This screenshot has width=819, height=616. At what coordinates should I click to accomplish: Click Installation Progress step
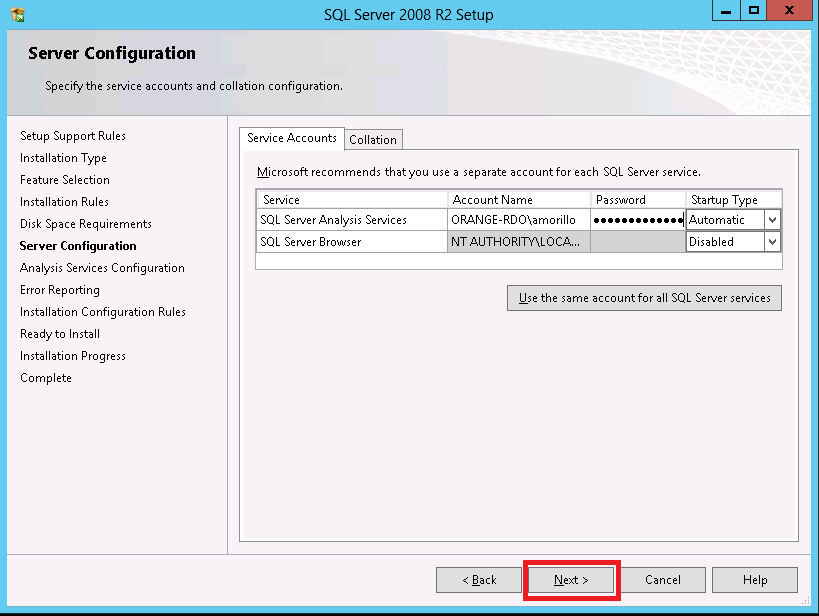click(x=73, y=356)
